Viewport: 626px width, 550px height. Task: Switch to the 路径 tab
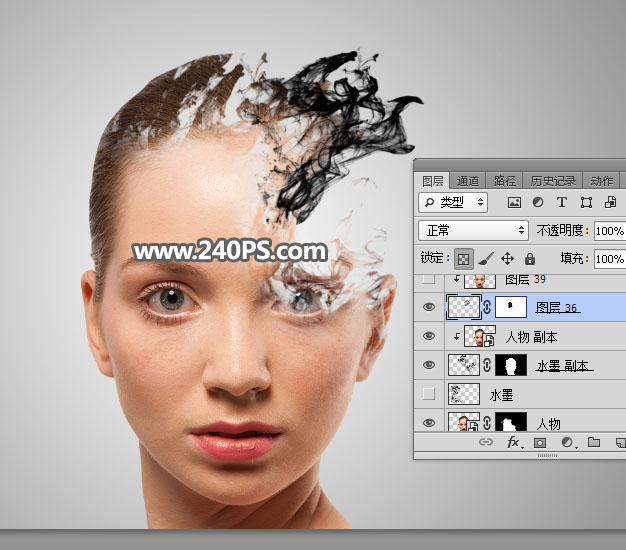coord(505,181)
